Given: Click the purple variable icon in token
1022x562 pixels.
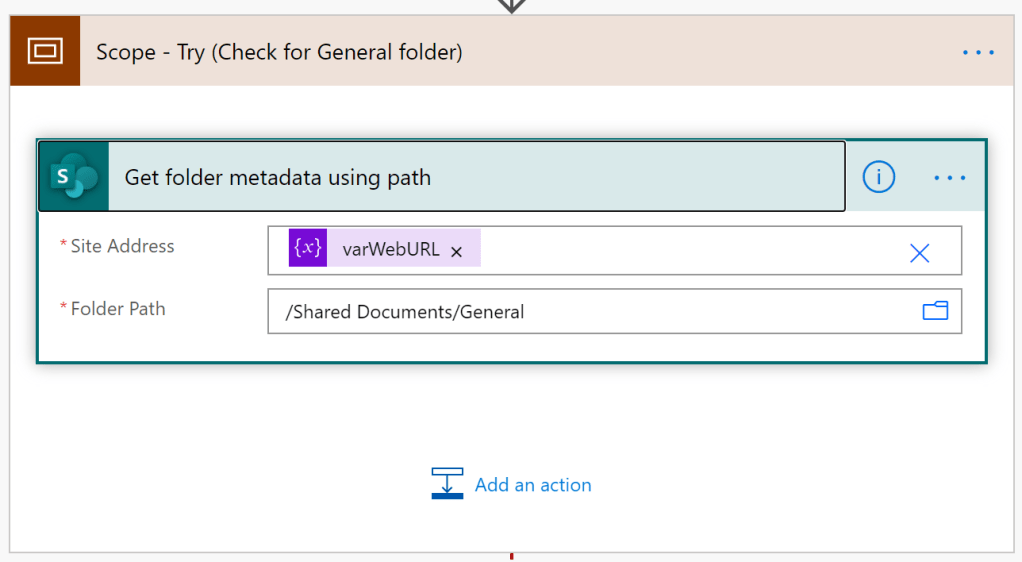Looking at the screenshot, I should [308, 249].
